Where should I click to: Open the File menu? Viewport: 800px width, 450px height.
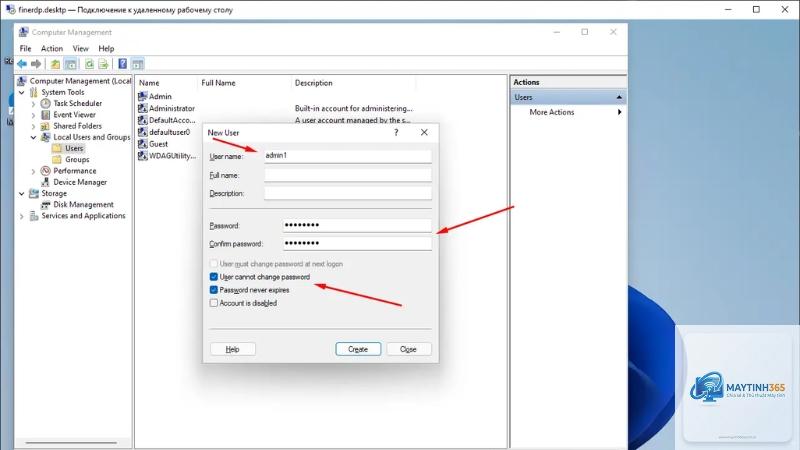pos(26,48)
